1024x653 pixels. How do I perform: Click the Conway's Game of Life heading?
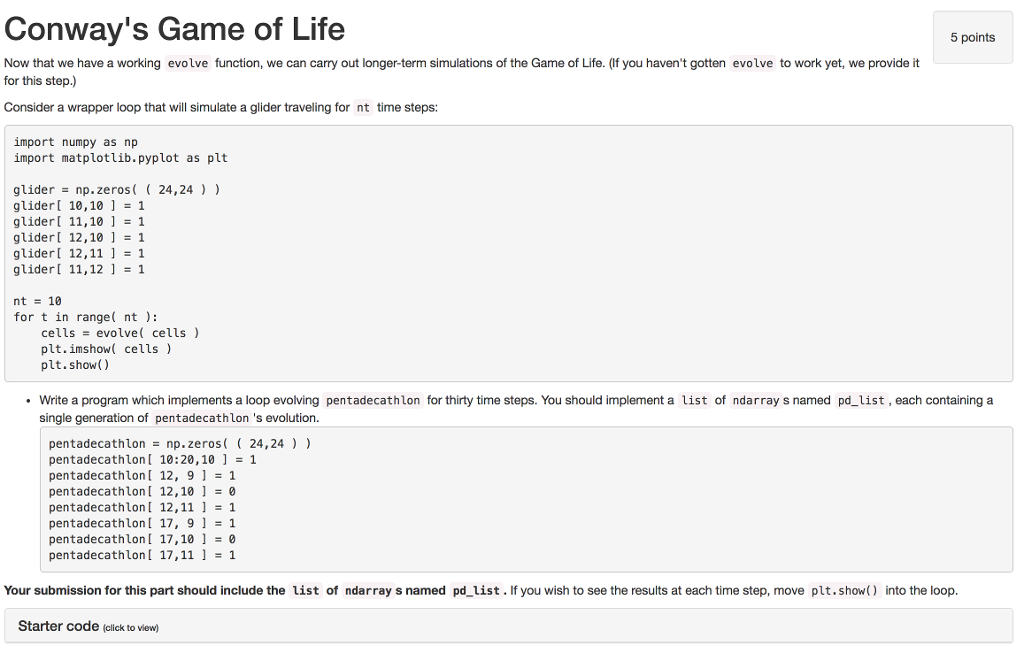pyautogui.click(x=174, y=29)
